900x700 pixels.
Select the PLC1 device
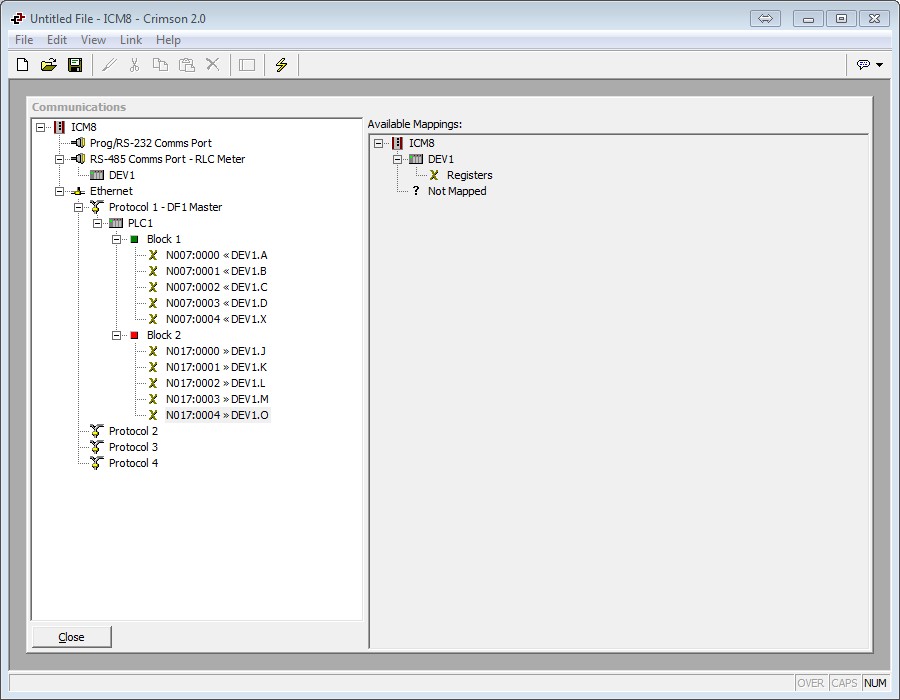click(140, 223)
